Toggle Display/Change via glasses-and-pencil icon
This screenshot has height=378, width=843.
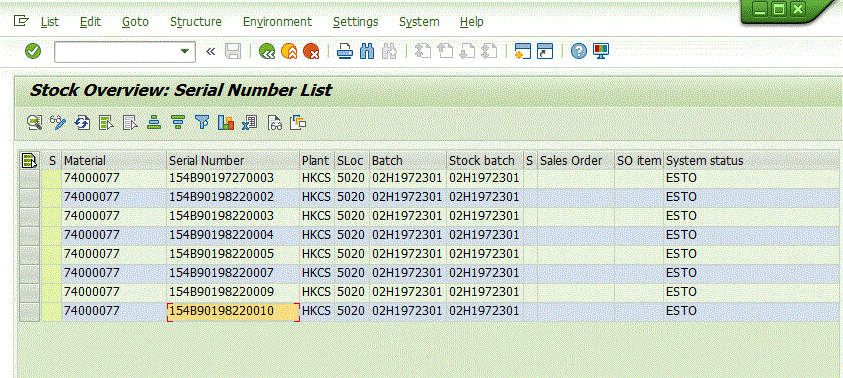click(58, 123)
